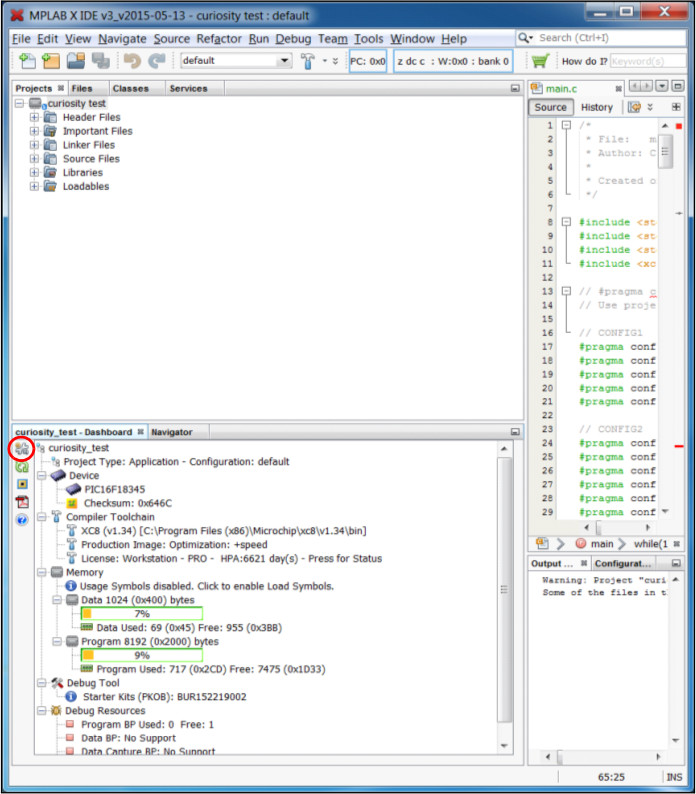Expand the Important Files folder

tap(34, 131)
